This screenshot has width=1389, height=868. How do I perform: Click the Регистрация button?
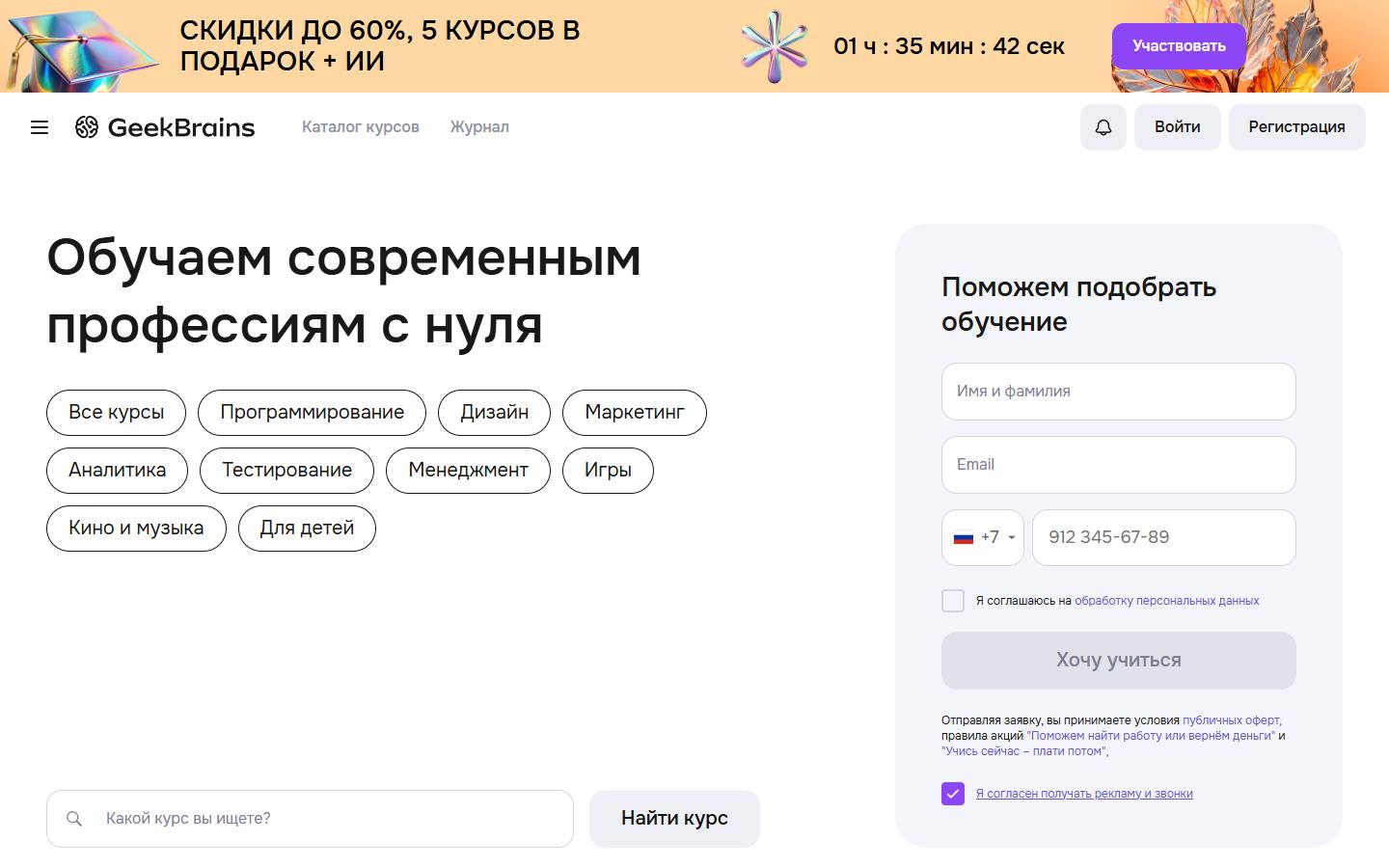tap(1297, 127)
